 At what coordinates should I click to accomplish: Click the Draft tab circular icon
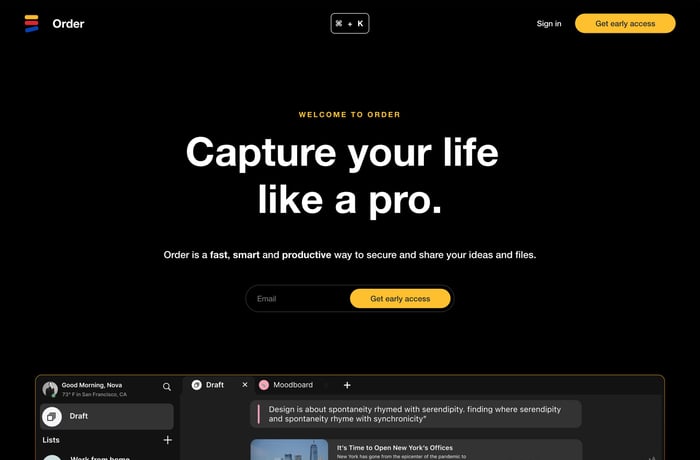(196, 385)
